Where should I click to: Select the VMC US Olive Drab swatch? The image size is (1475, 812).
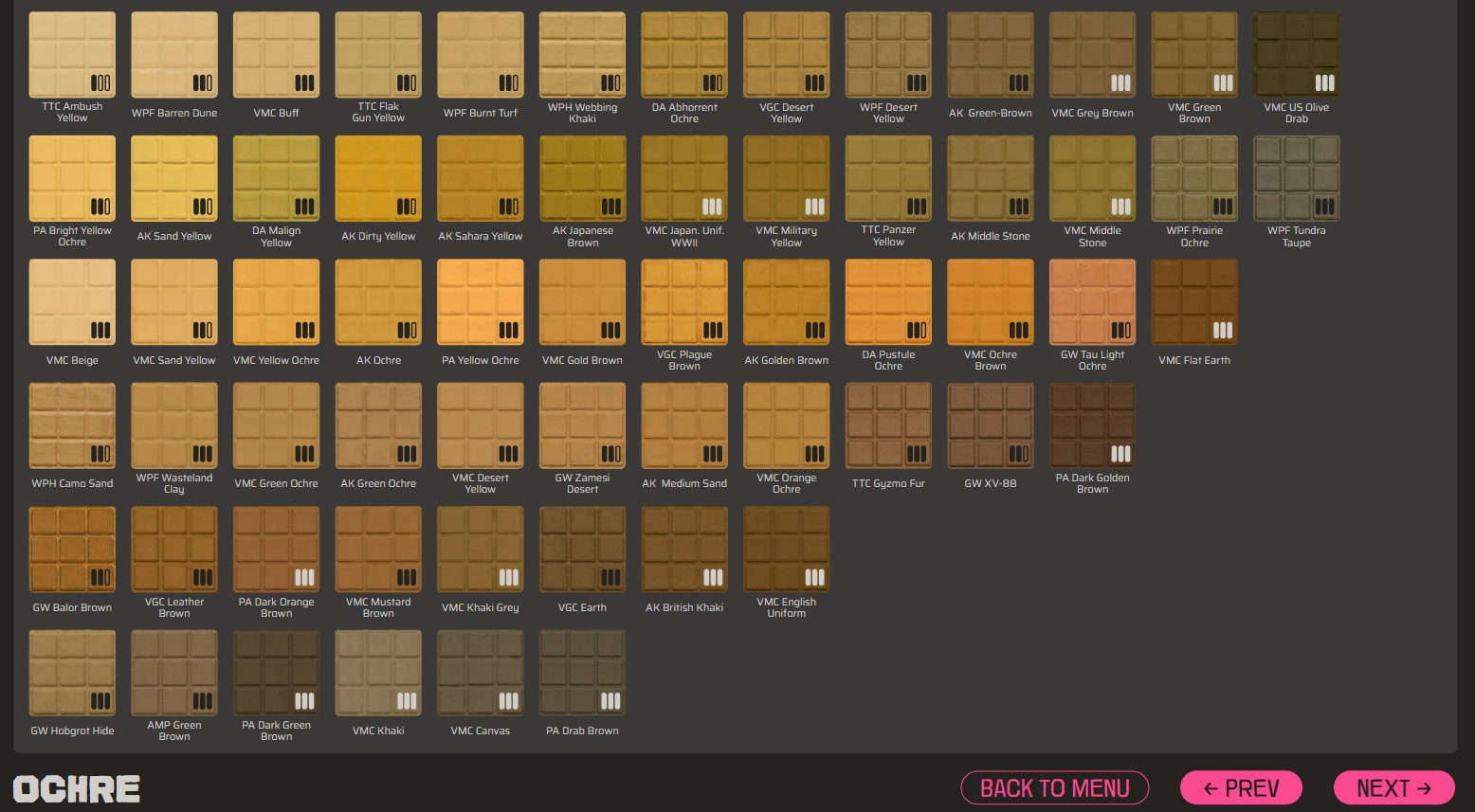[x=1297, y=55]
